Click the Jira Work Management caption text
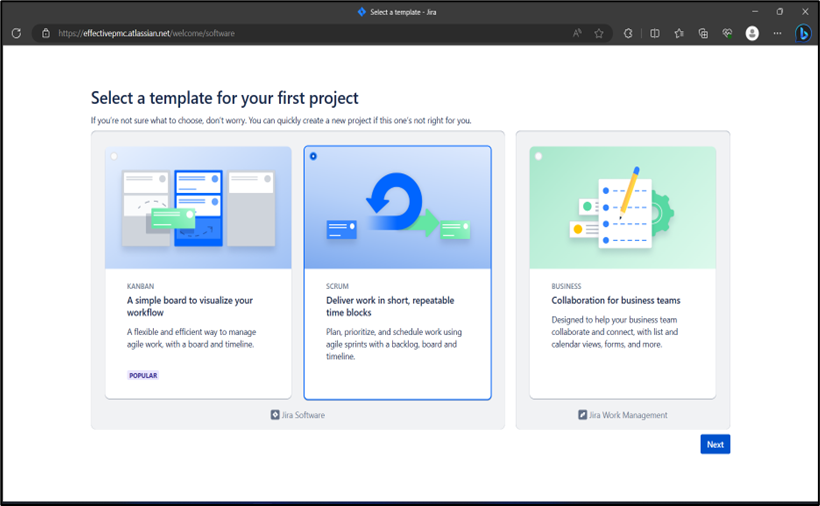Image resolution: width=820 pixels, height=506 pixels. [628, 415]
